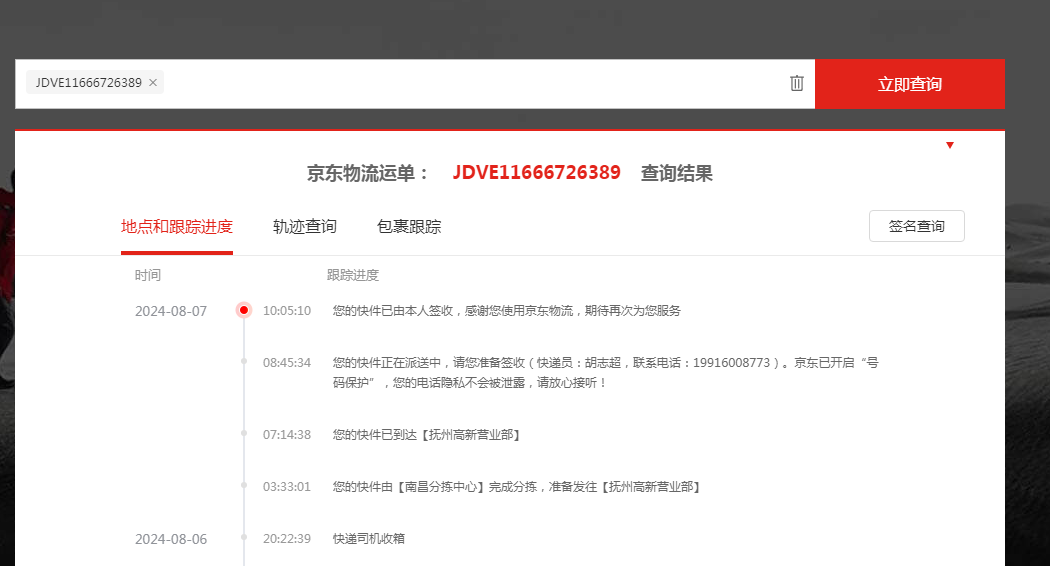Click the 10:05:10 signed-for status text
Image resolution: width=1050 pixels, height=566 pixels.
tap(506, 311)
